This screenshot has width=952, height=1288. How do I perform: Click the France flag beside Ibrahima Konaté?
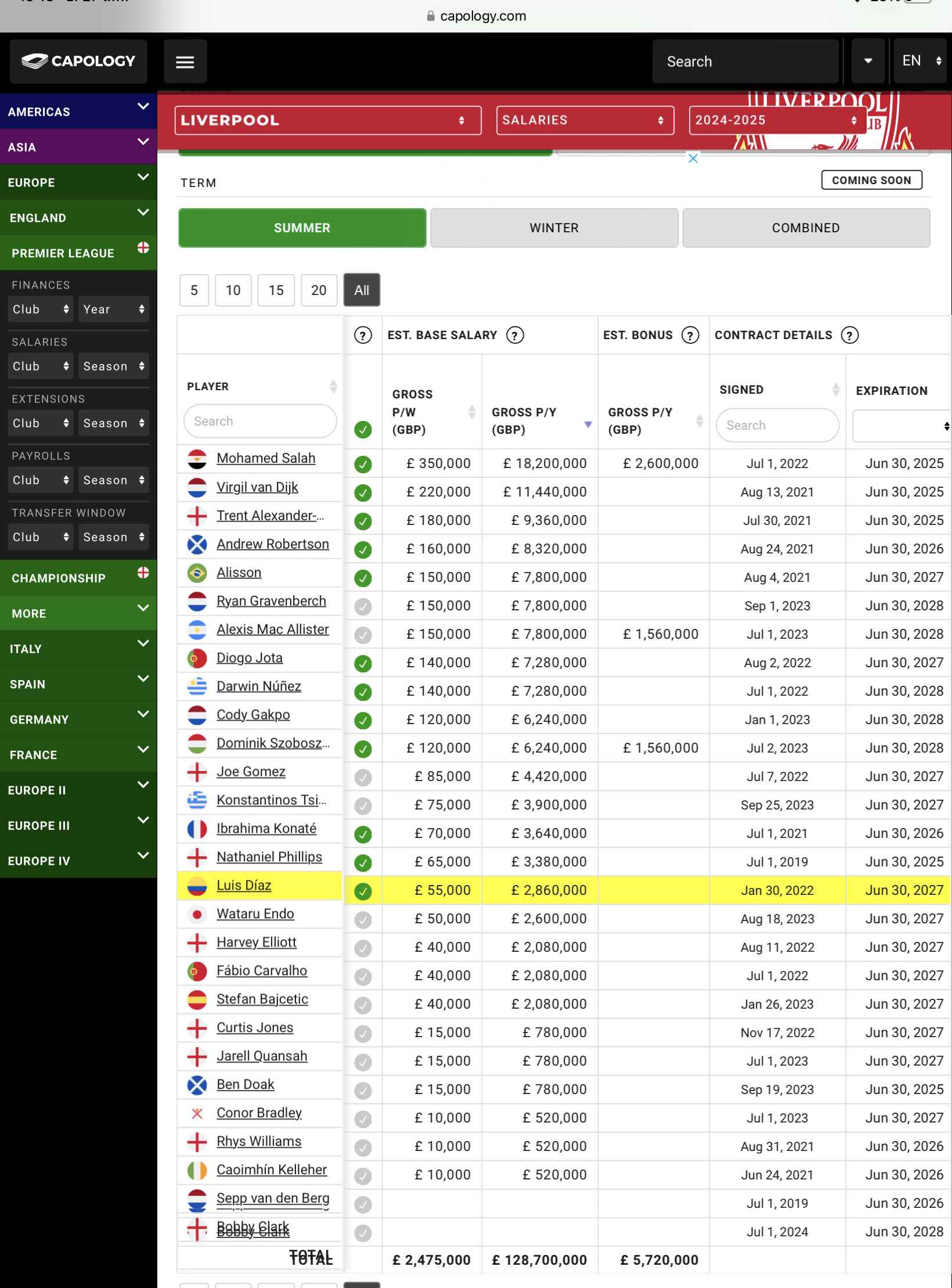(x=197, y=829)
